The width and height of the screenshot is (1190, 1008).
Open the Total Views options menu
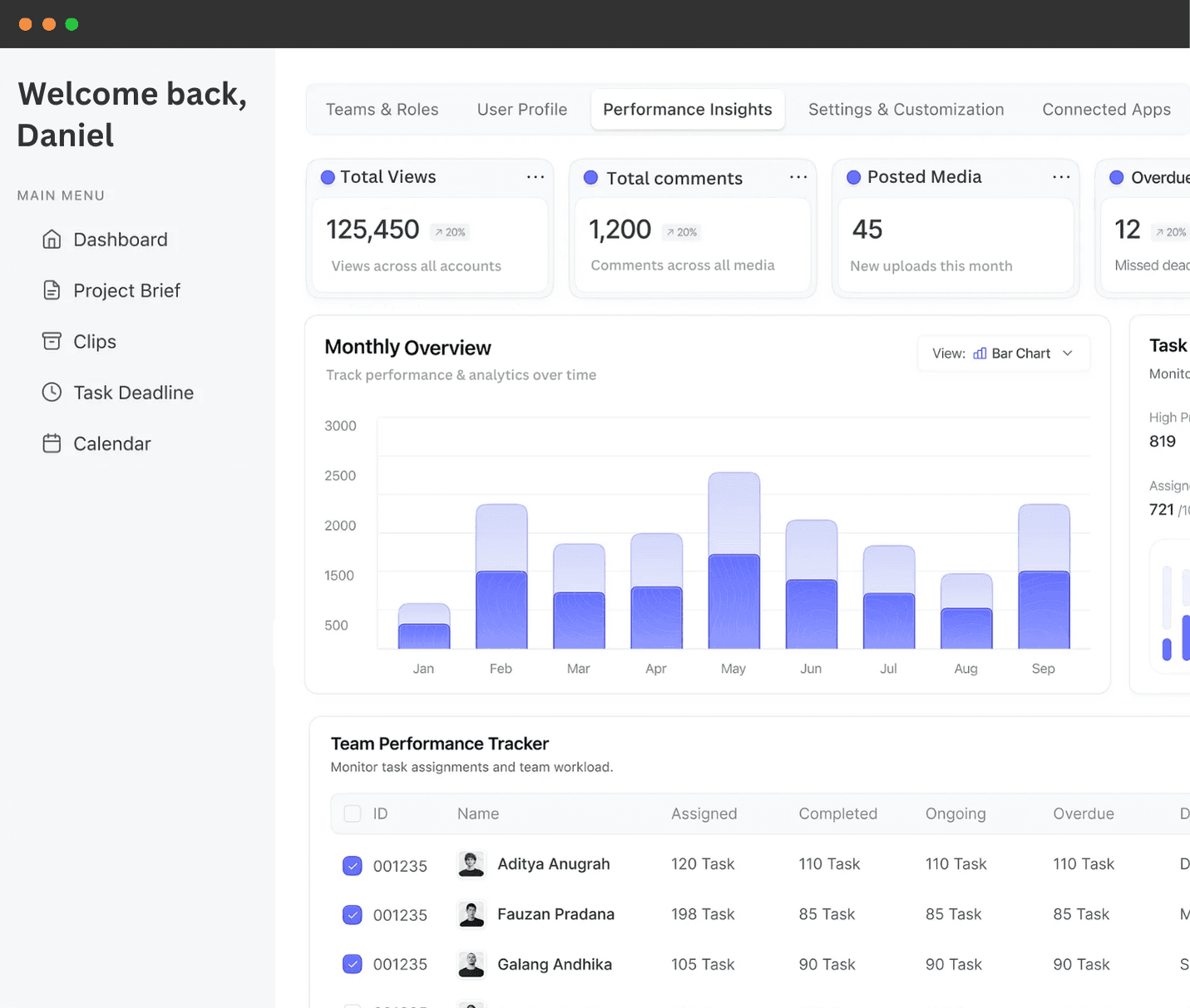click(x=536, y=176)
